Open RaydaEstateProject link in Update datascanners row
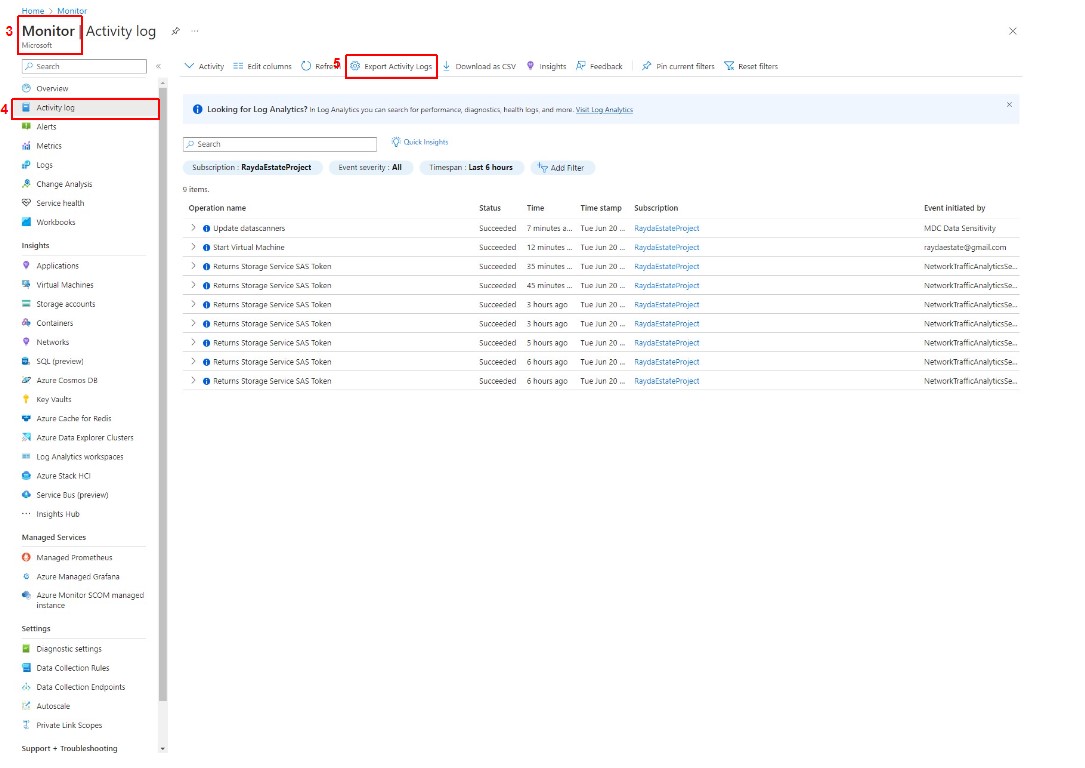 [666, 228]
